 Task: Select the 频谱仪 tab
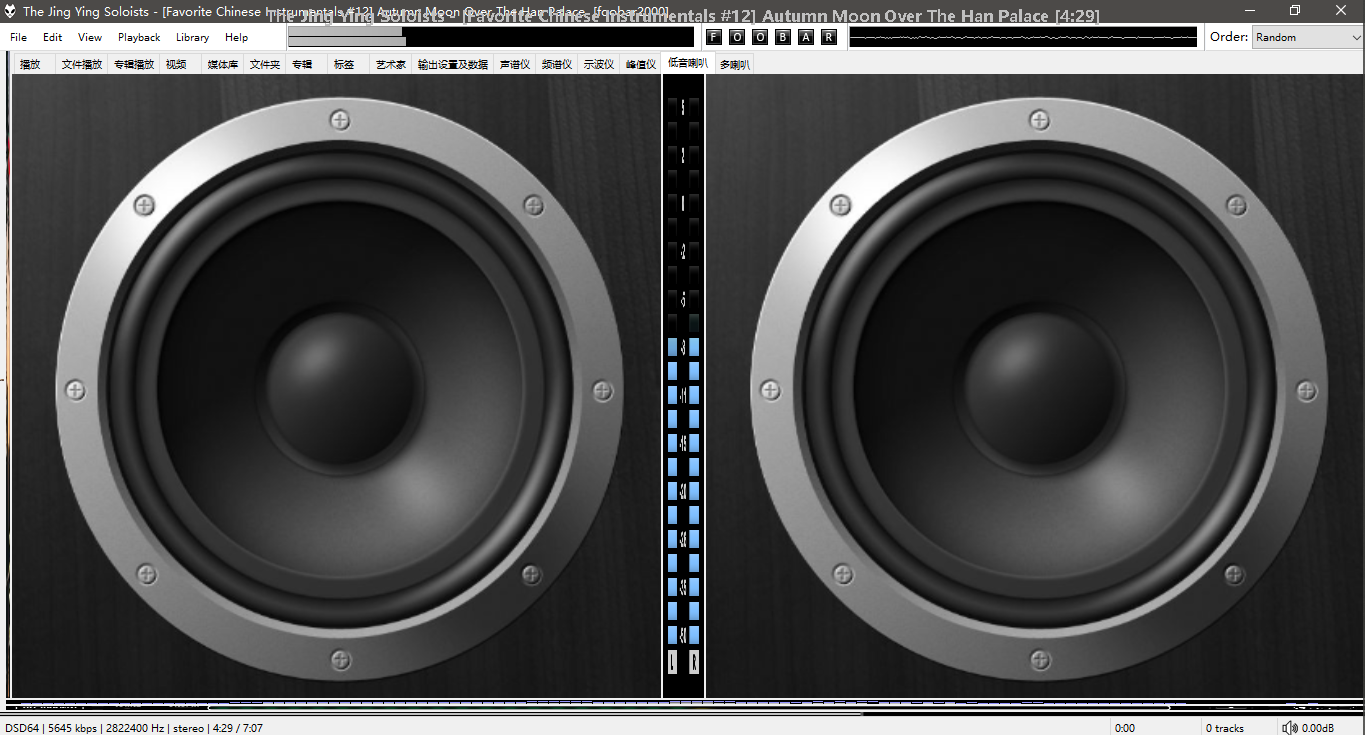556,64
